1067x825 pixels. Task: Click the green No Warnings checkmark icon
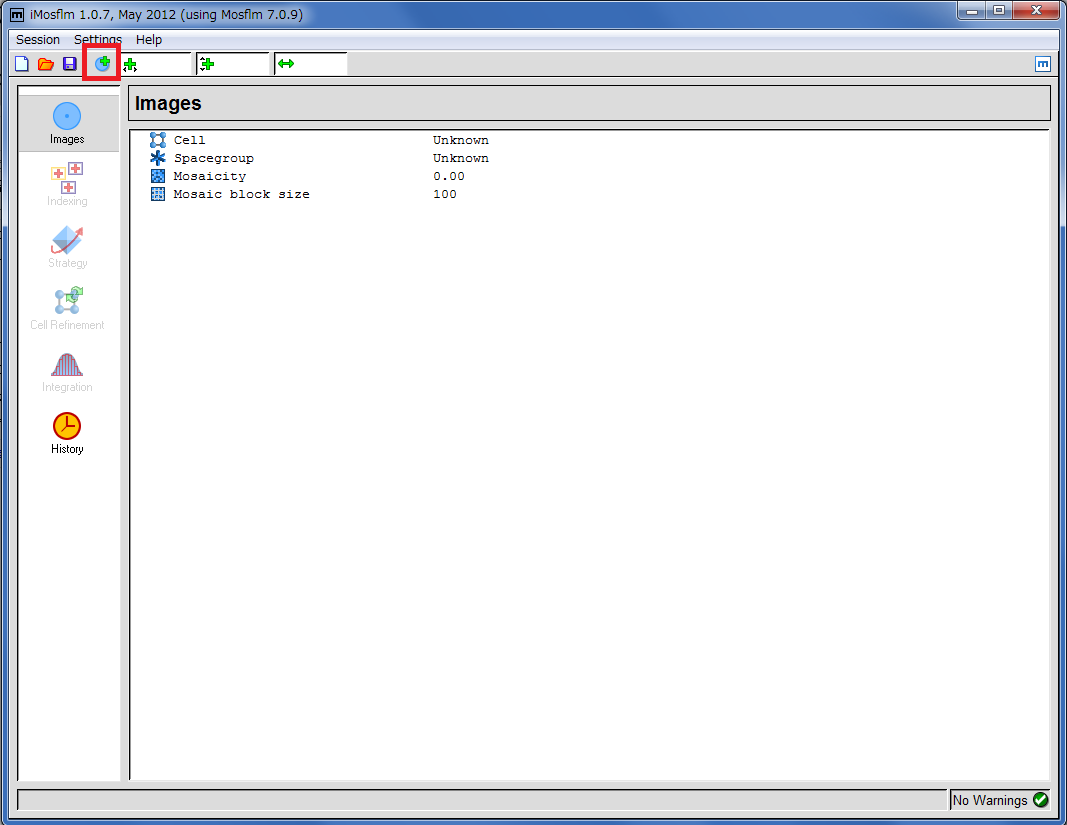click(1040, 799)
